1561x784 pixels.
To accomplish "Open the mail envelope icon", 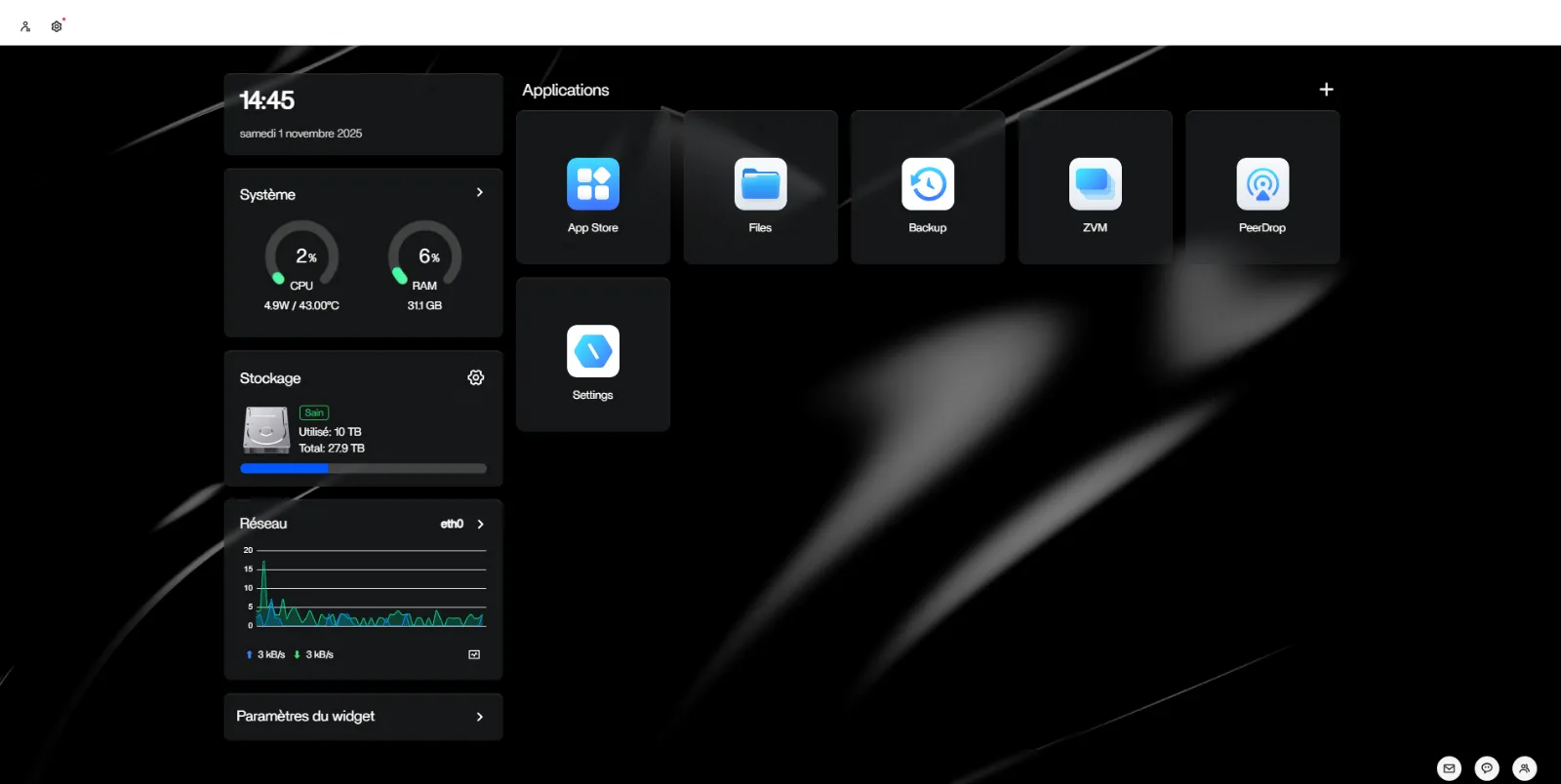I will 1449,768.
